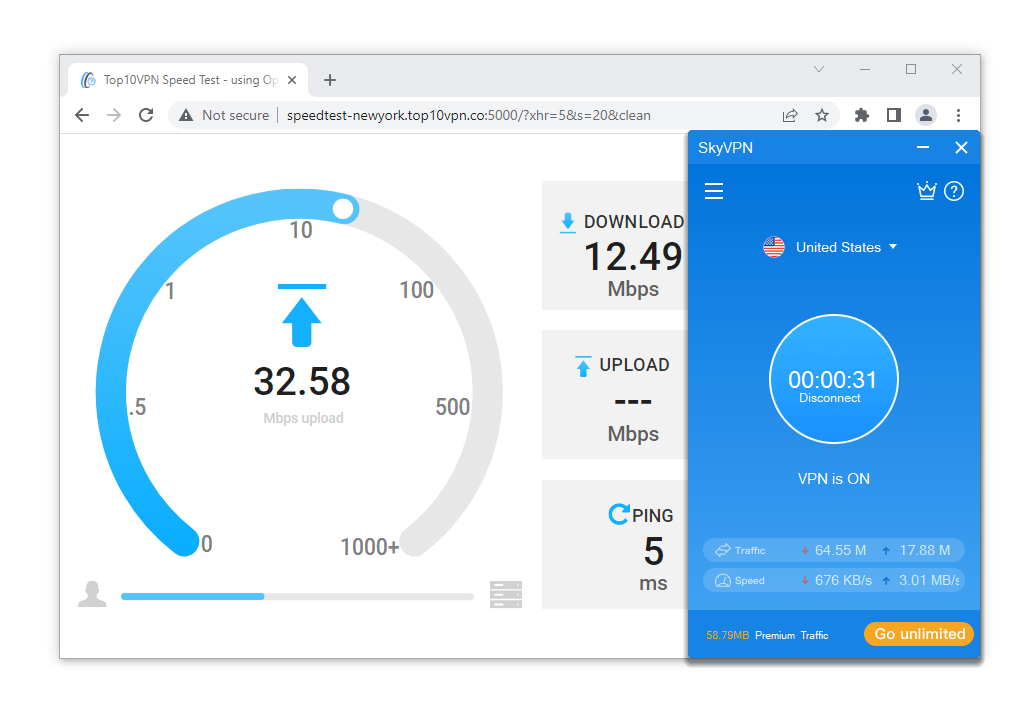This screenshot has width=1029, height=705.
Task: Open the SkyVPN hamburger menu
Action: (714, 190)
